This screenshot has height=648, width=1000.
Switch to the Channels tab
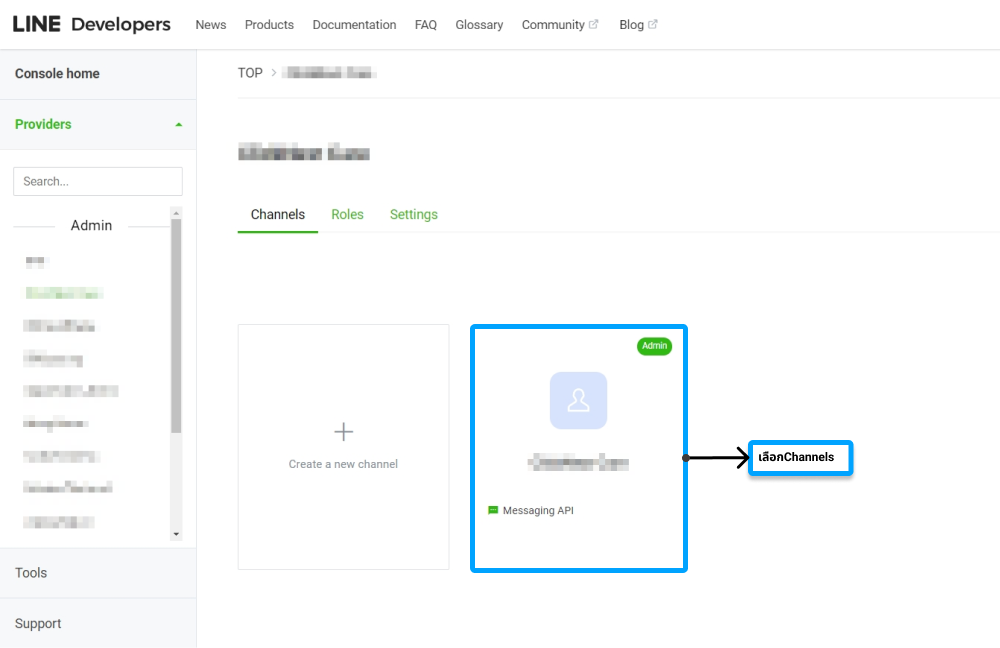(277, 214)
